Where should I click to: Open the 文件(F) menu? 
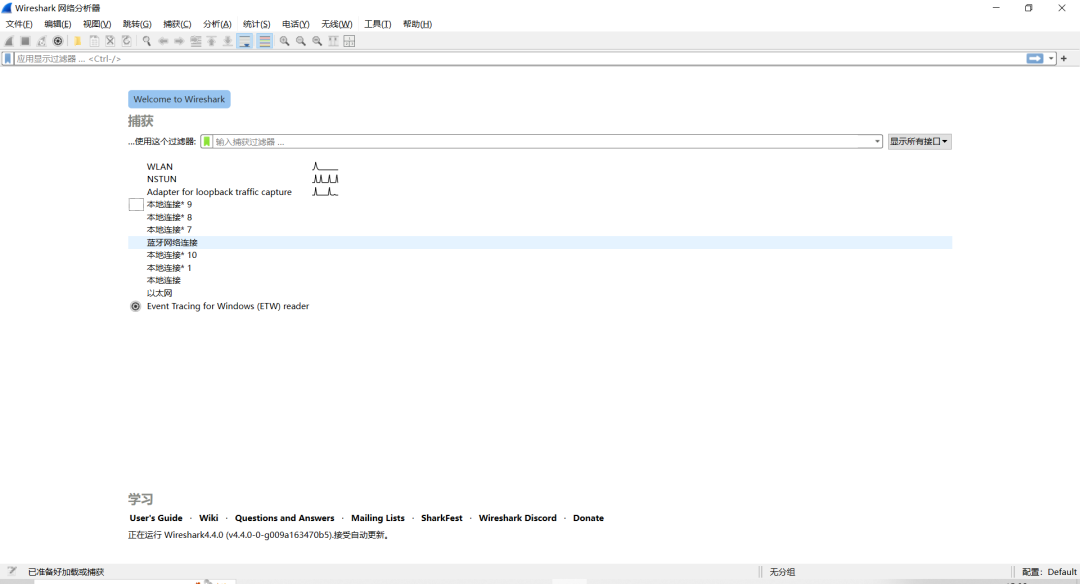19,24
